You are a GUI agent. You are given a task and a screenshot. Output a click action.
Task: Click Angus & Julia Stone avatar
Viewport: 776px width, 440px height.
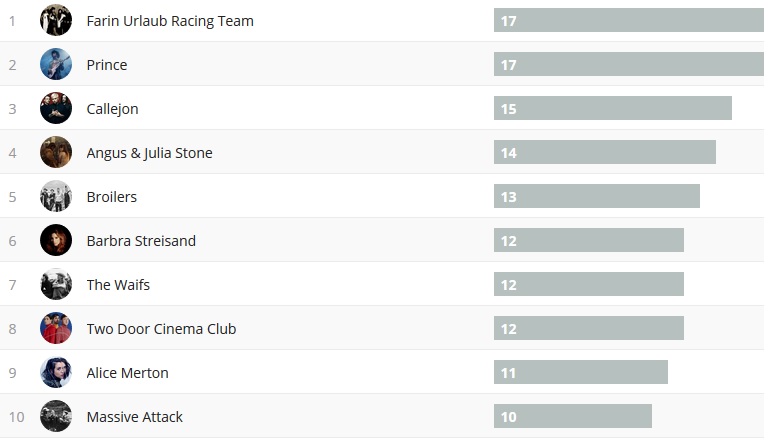tap(56, 152)
